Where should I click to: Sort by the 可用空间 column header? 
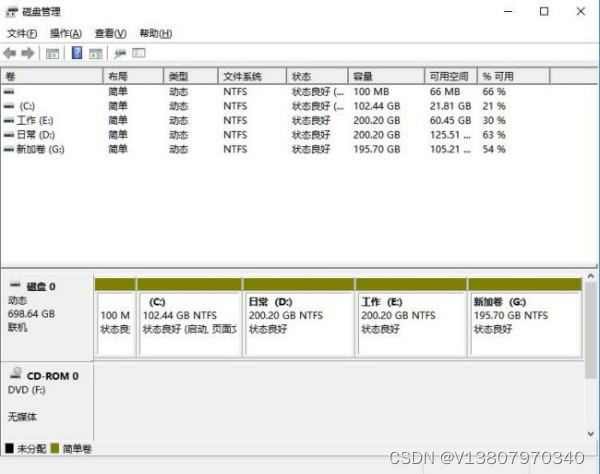click(x=451, y=77)
